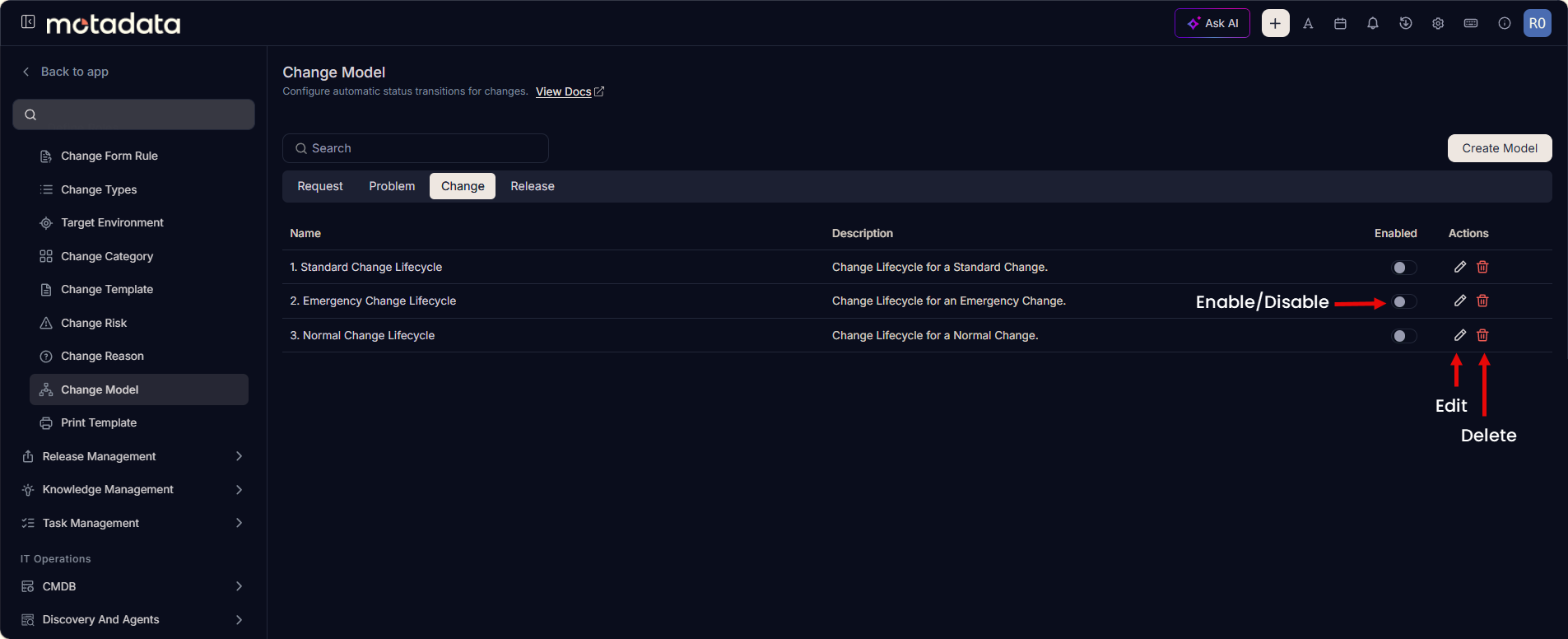Click the info circle icon
Viewport: 1568px width, 639px height.
[x=1505, y=23]
